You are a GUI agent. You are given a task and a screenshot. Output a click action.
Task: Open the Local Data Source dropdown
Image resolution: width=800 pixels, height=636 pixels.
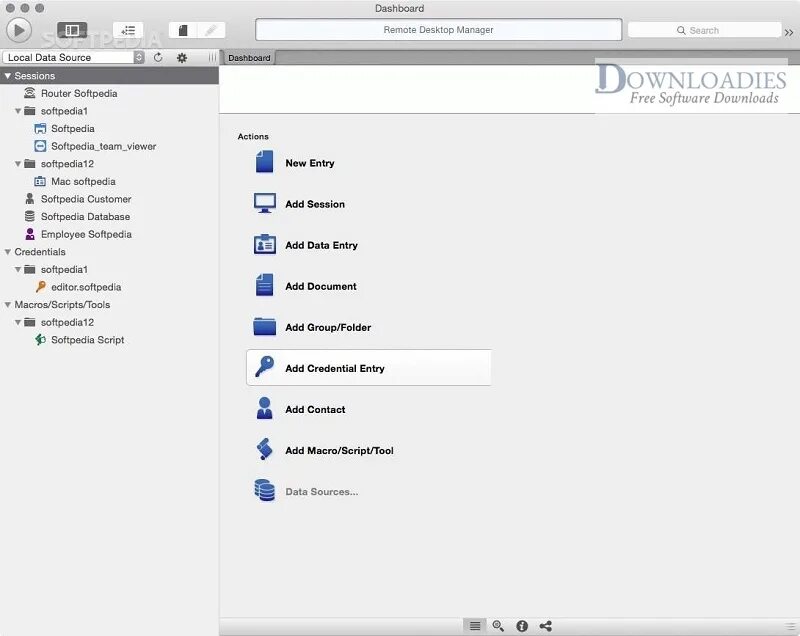[73, 57]
